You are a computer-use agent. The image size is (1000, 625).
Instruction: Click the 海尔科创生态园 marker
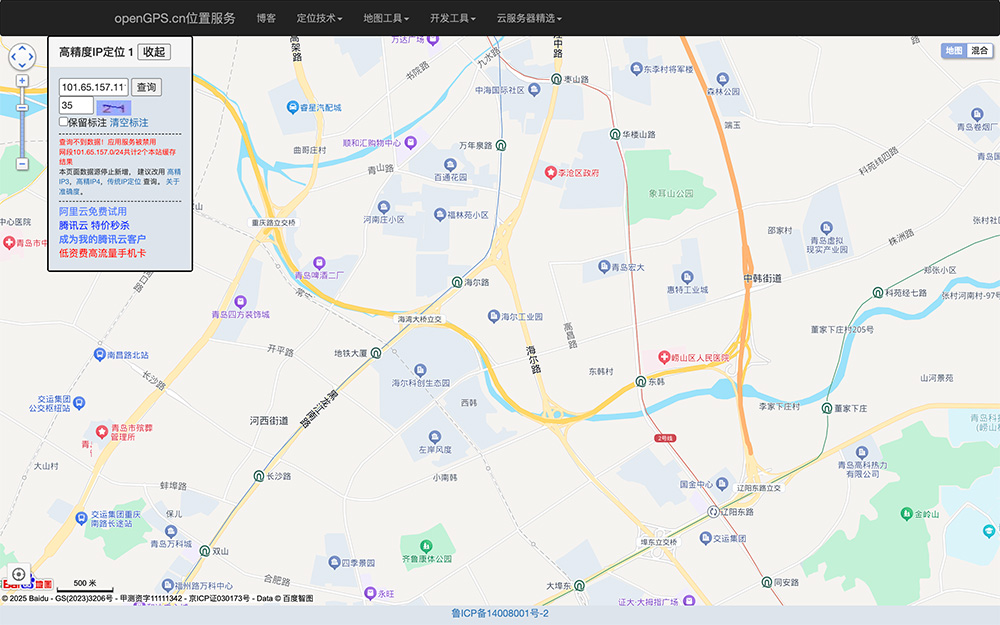pyautogui.click(x=420, y=370)
